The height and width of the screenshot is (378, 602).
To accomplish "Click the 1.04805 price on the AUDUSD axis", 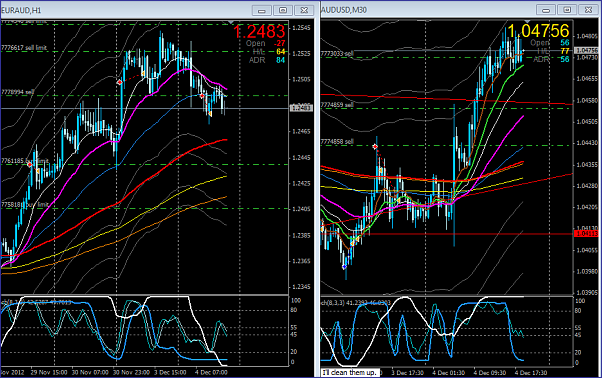I will (587, 36).
